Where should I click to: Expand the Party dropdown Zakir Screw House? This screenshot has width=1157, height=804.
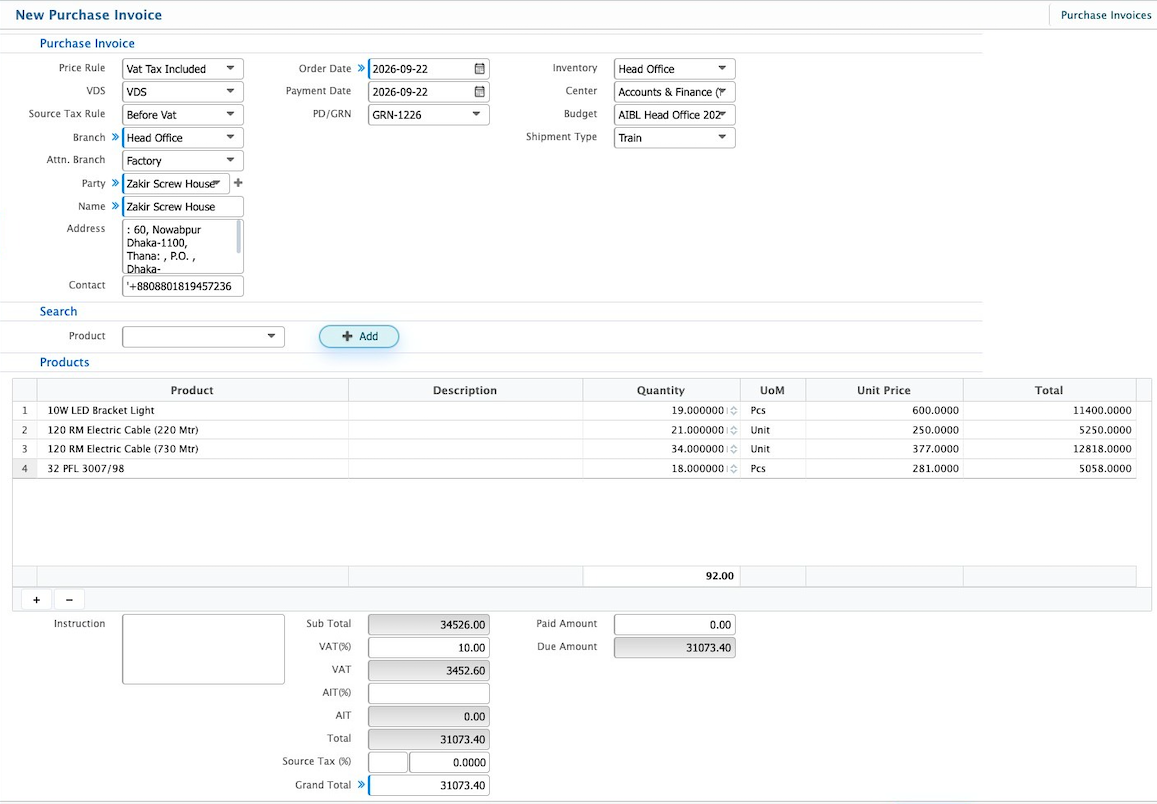point(176,184)
